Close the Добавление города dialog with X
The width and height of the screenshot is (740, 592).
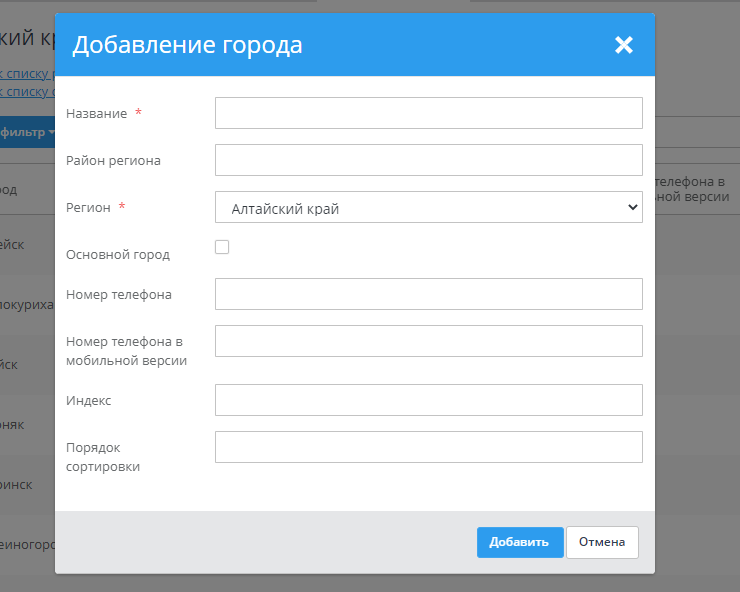(624, 45)
